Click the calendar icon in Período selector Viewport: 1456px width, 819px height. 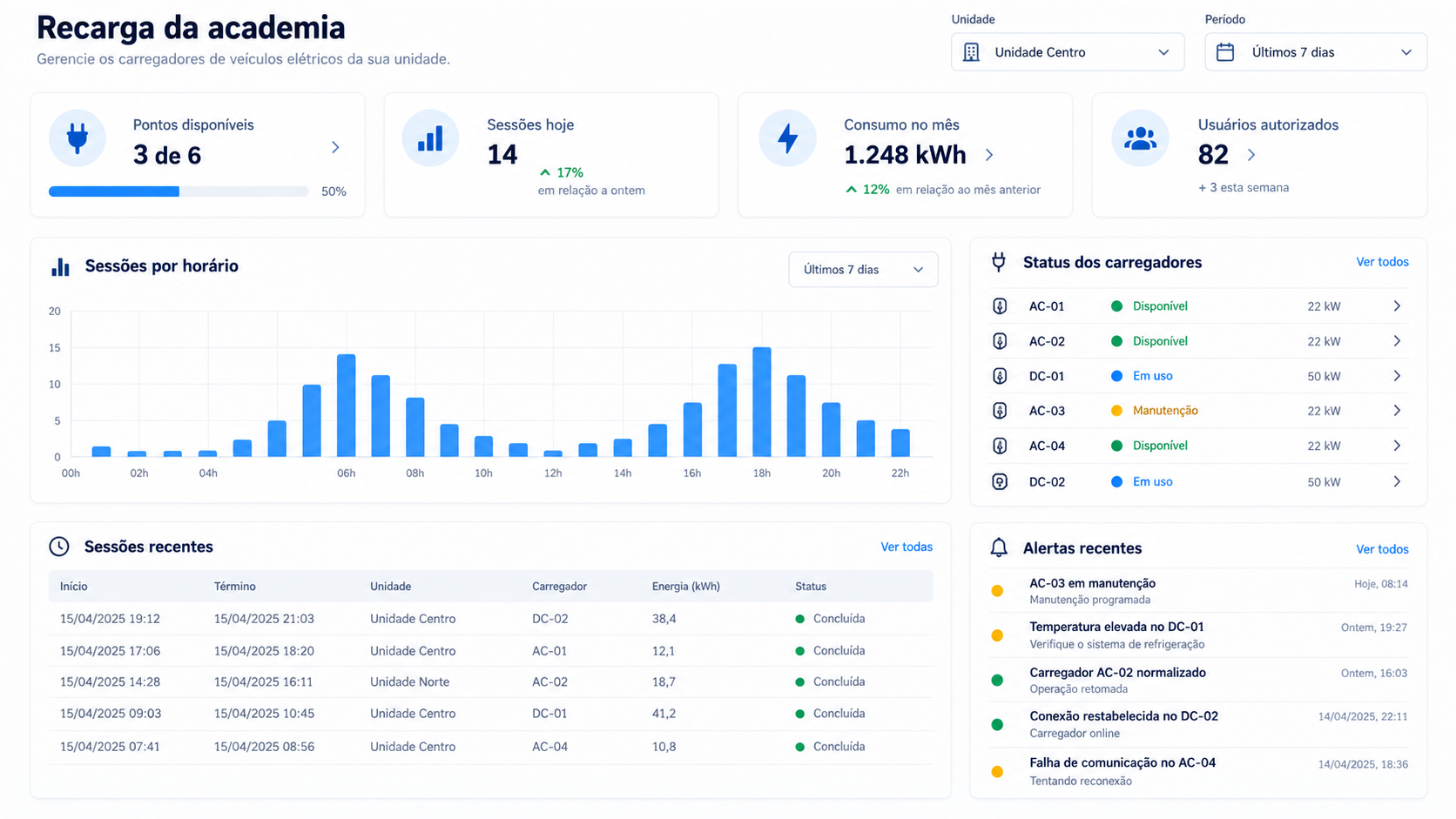[1225, 52]
